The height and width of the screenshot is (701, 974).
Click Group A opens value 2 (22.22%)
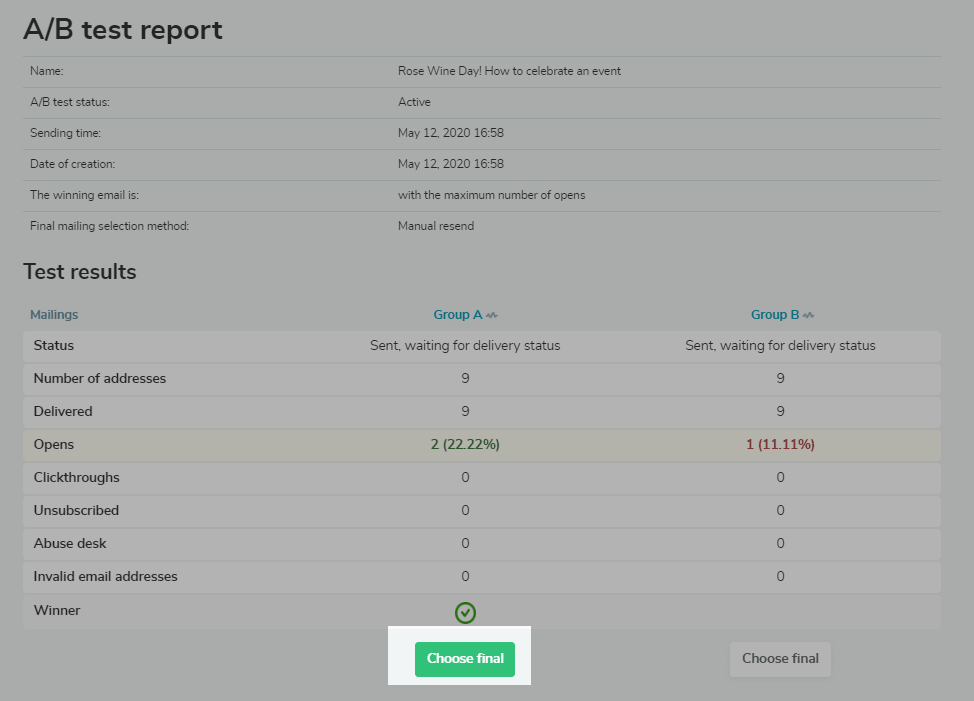click(x=465, y=444)
